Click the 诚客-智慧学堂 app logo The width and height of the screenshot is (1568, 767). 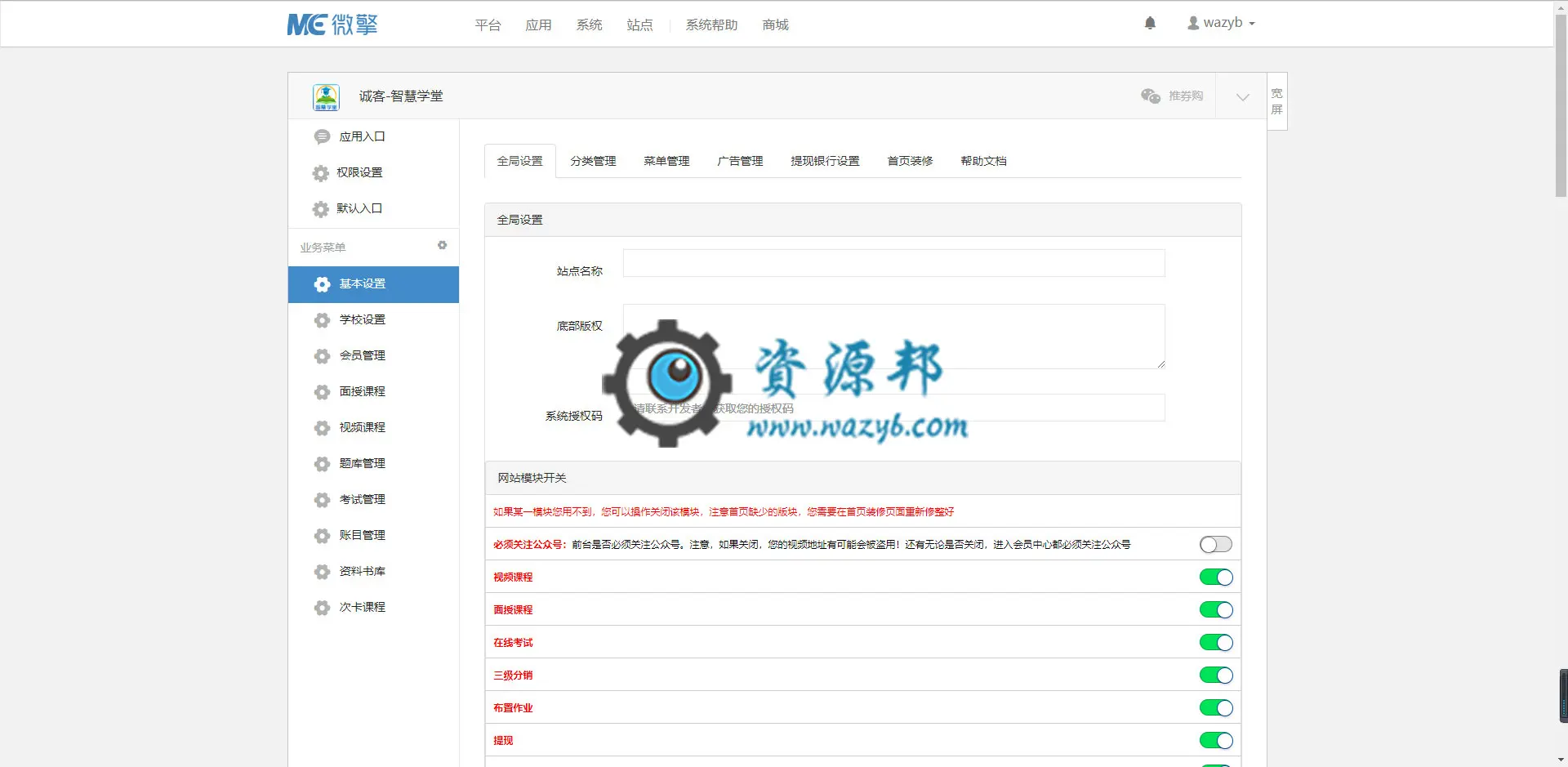[x=326, y=96]
